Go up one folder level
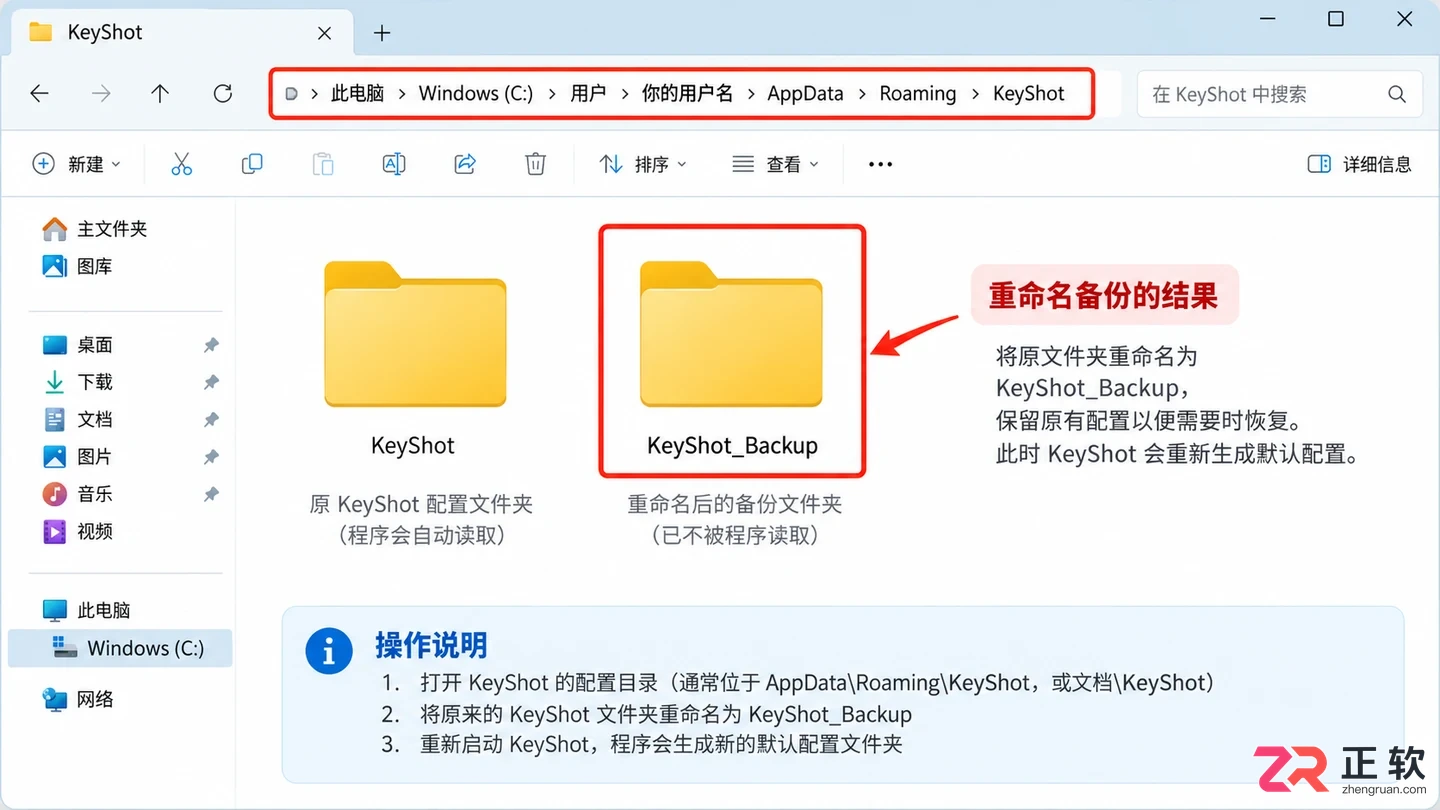Screen dimensions: 1440x810 (x=160, y=94)
